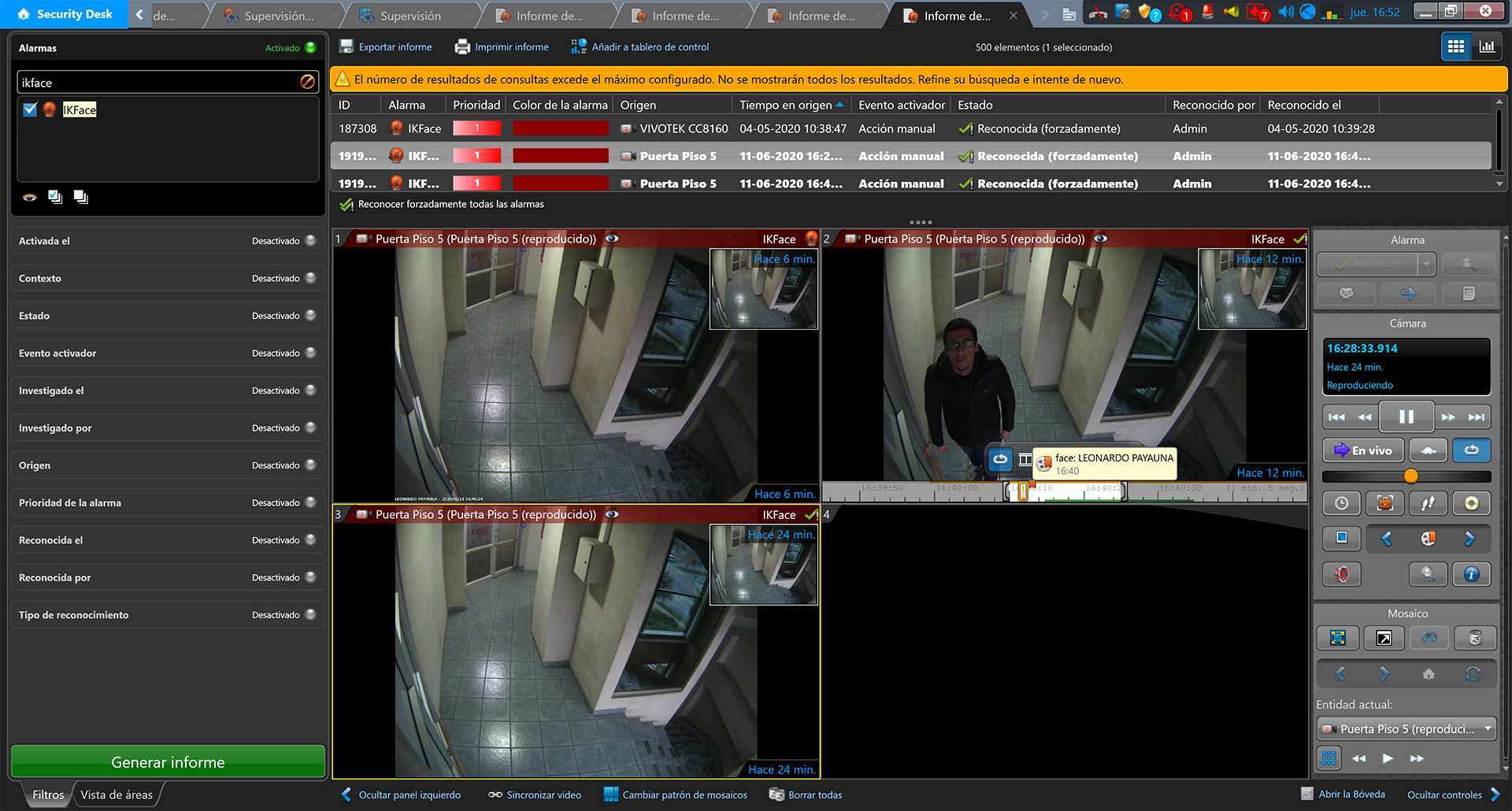Enable the Evento activador filter

310,353
